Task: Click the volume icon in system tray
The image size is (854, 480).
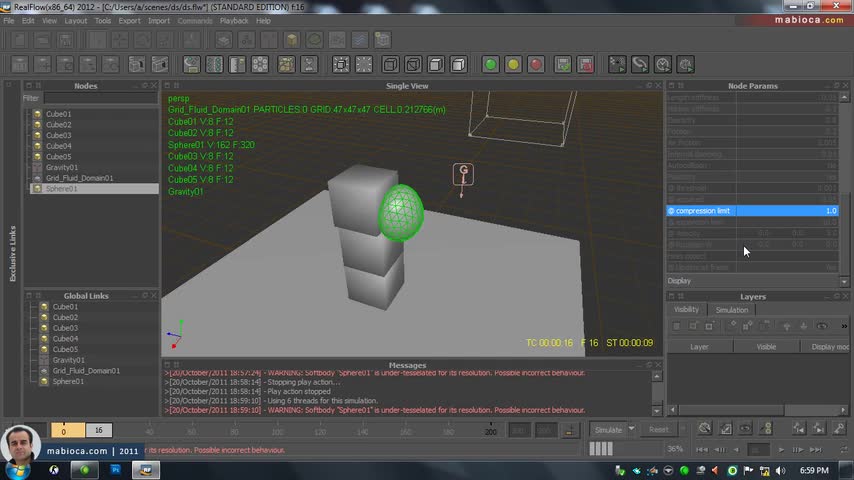Action: [x=780, y=471]
